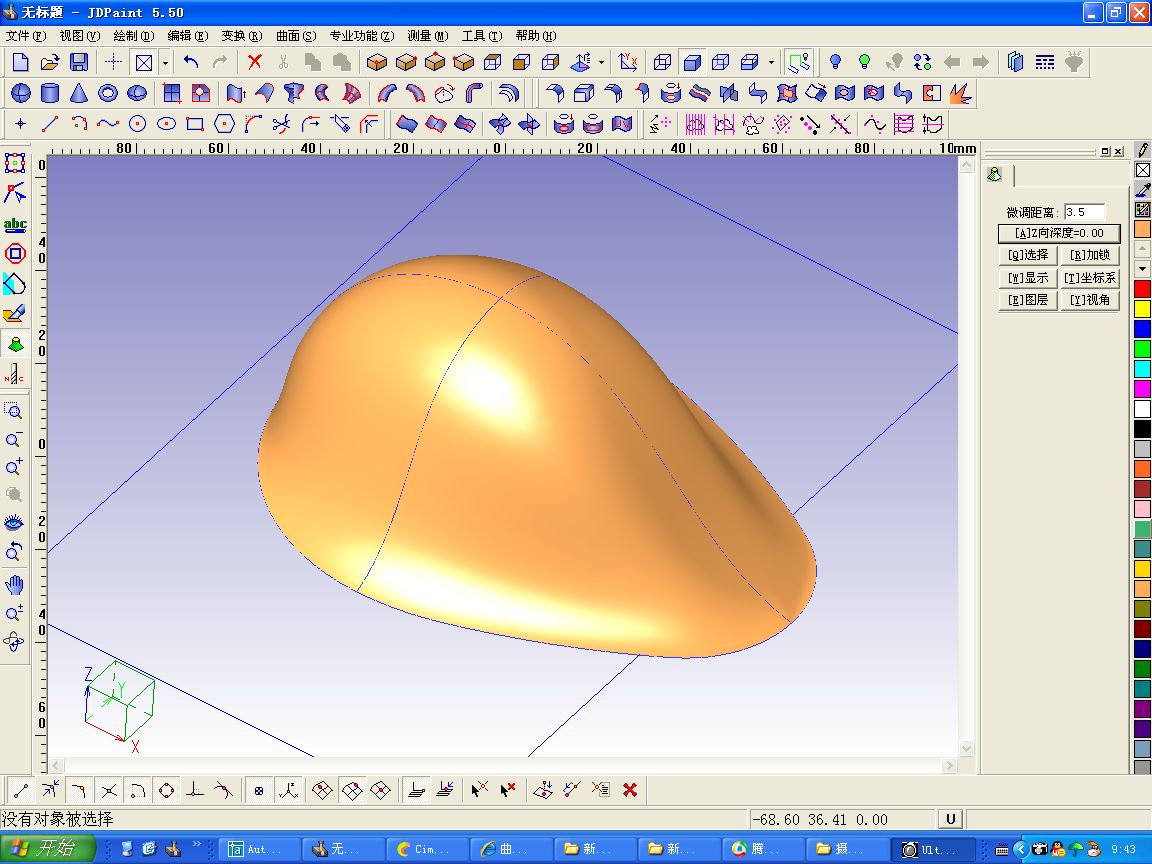The image size is (1152, 864).
Task: Toggle tangent snap in bottom toolbar
Action: tap(223, 791)
